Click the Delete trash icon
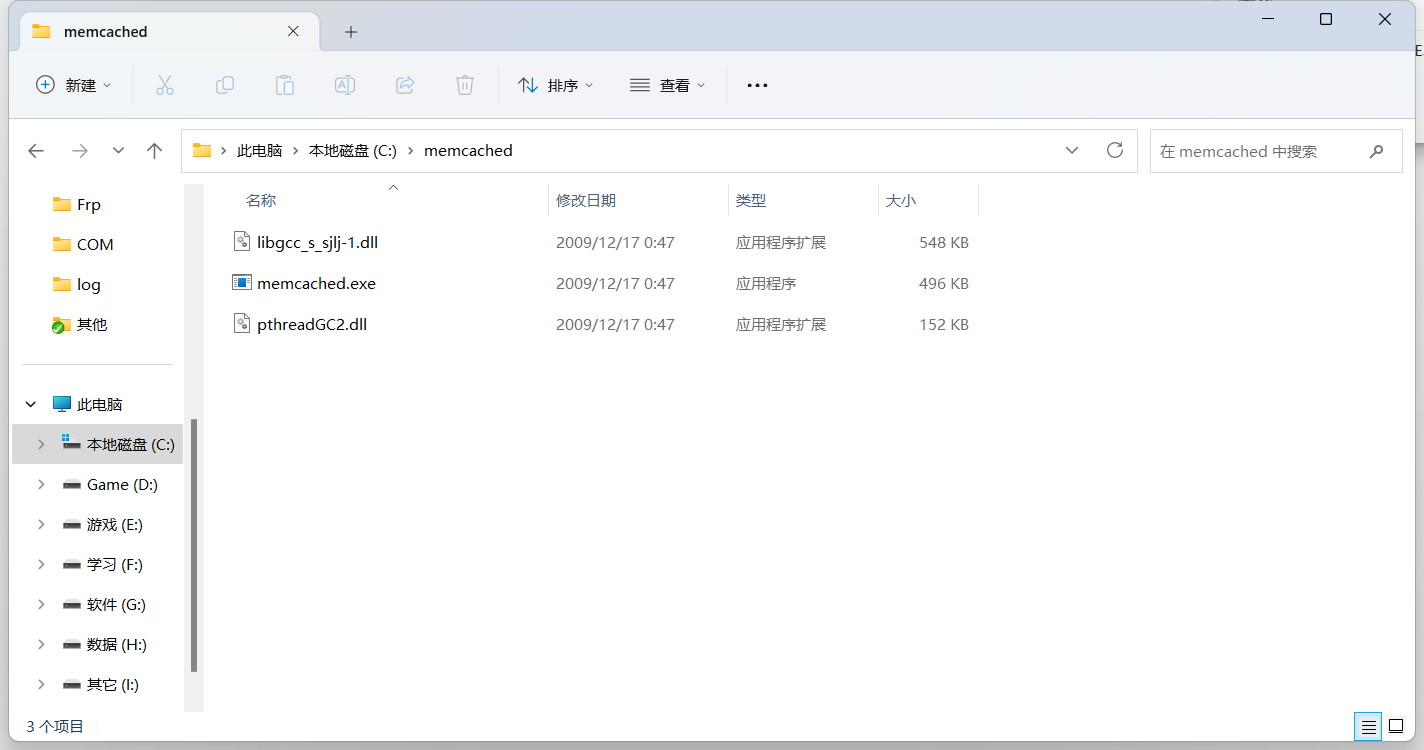This screenshot has height=750, width=1424. pyautogui.click(x=465, y=86)
